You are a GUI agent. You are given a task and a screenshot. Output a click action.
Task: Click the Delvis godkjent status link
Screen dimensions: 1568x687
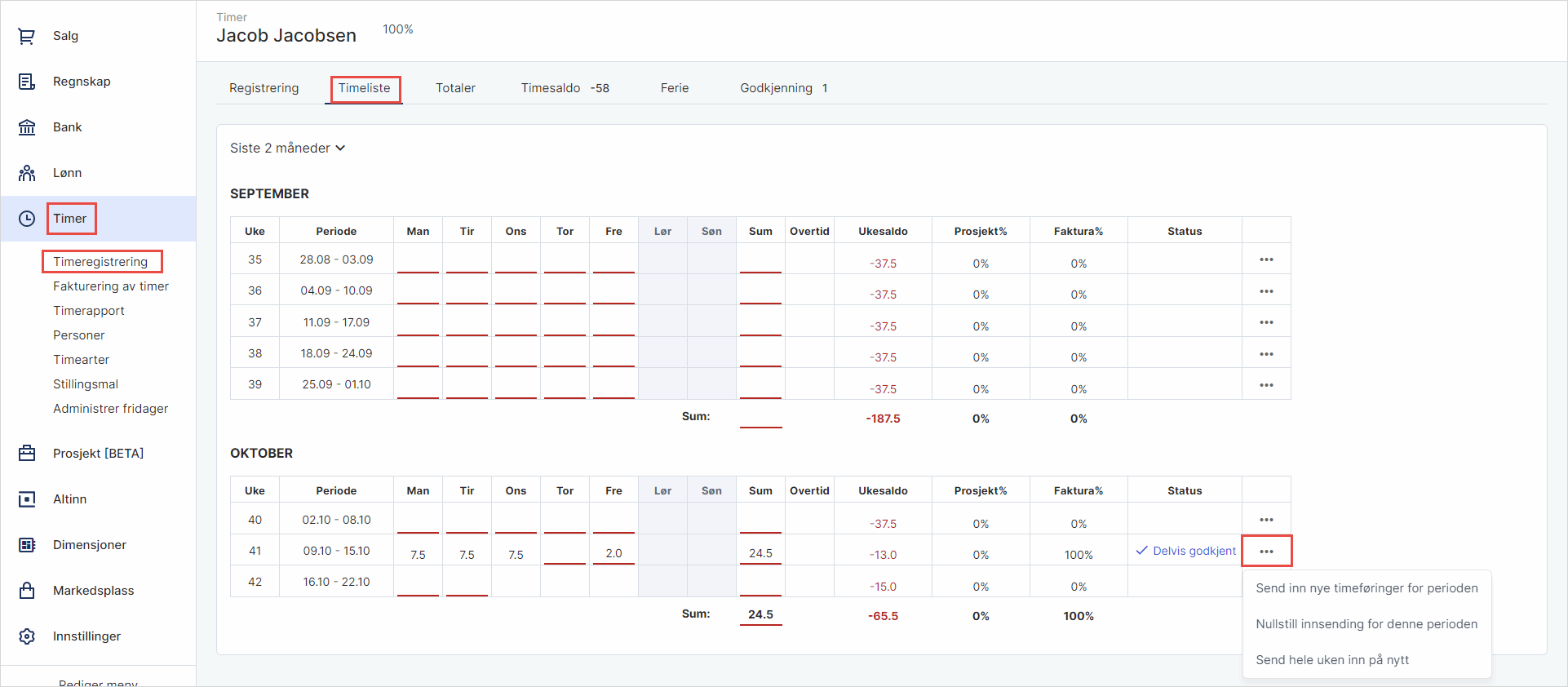1186,551
